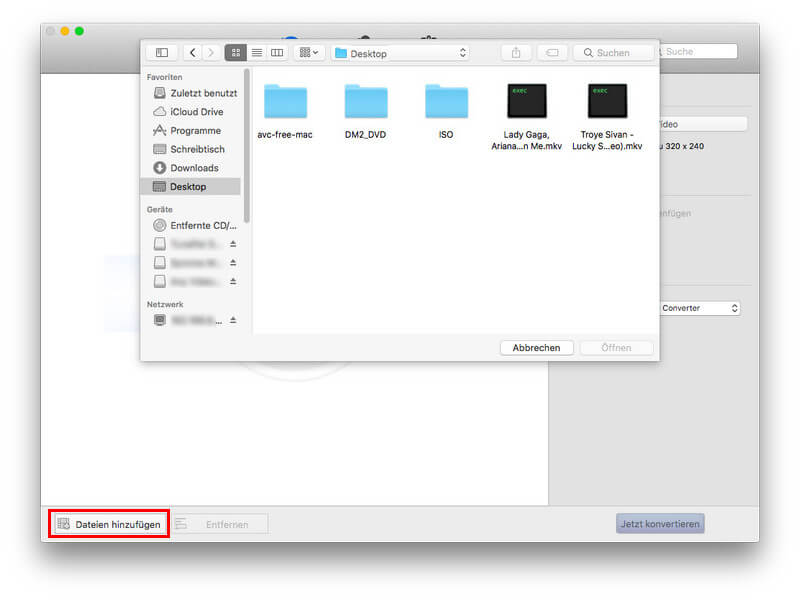Select the avc-free-mac folder
This screenshot has width=800, height=600.
click(285, 112)
